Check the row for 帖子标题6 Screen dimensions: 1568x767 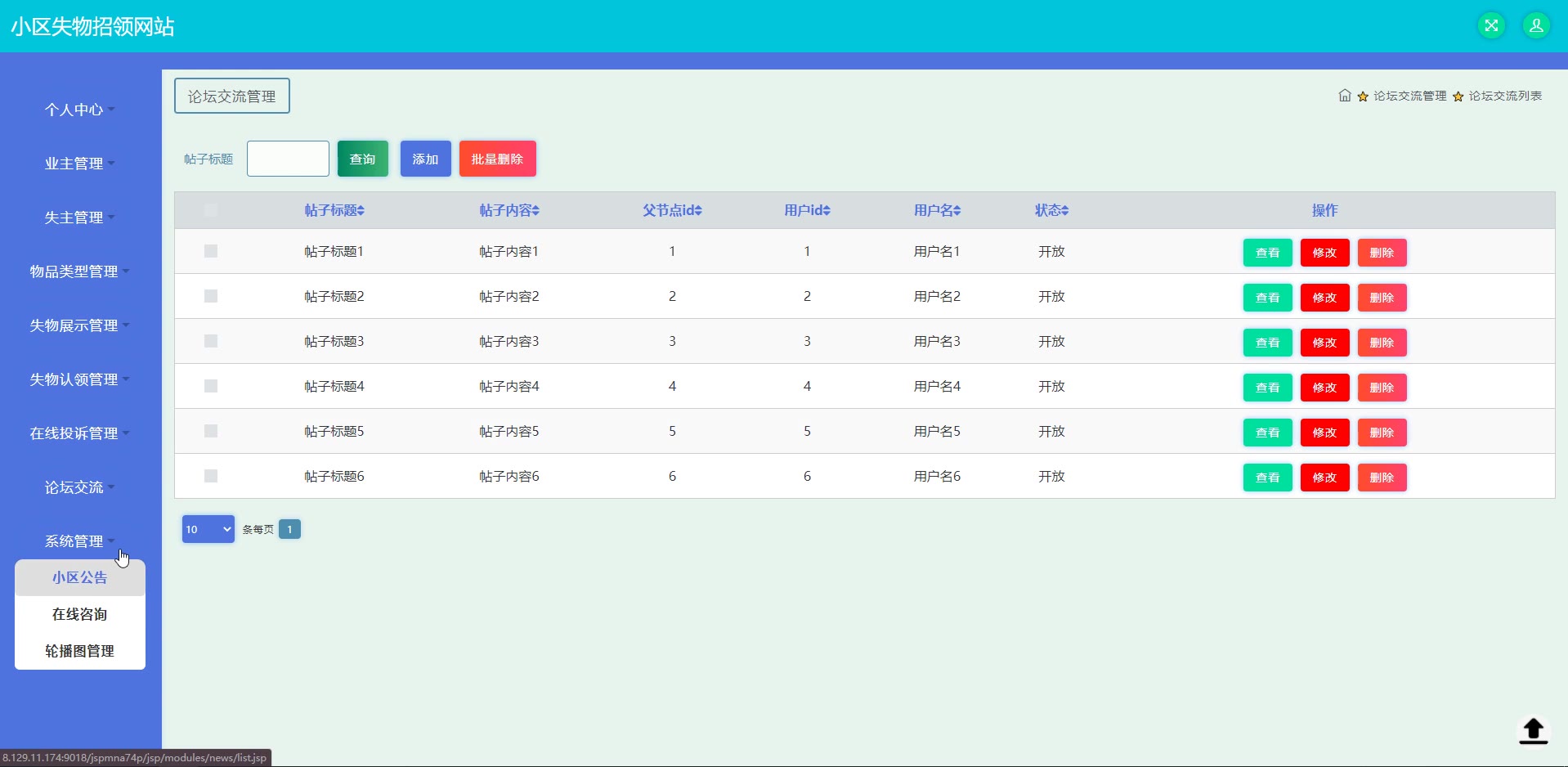[211, 476]
